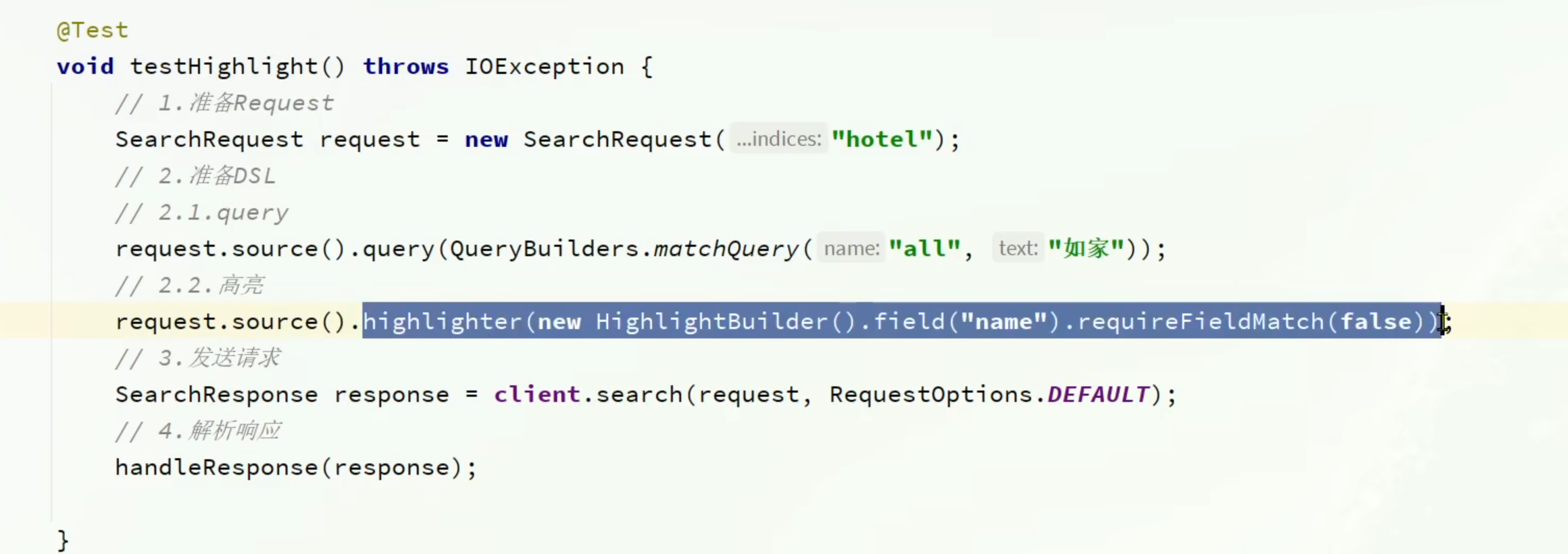The height and width of the screenshot is (554, 1568).
Task: Click the false boolean argument
Action: click(1376, 321)
